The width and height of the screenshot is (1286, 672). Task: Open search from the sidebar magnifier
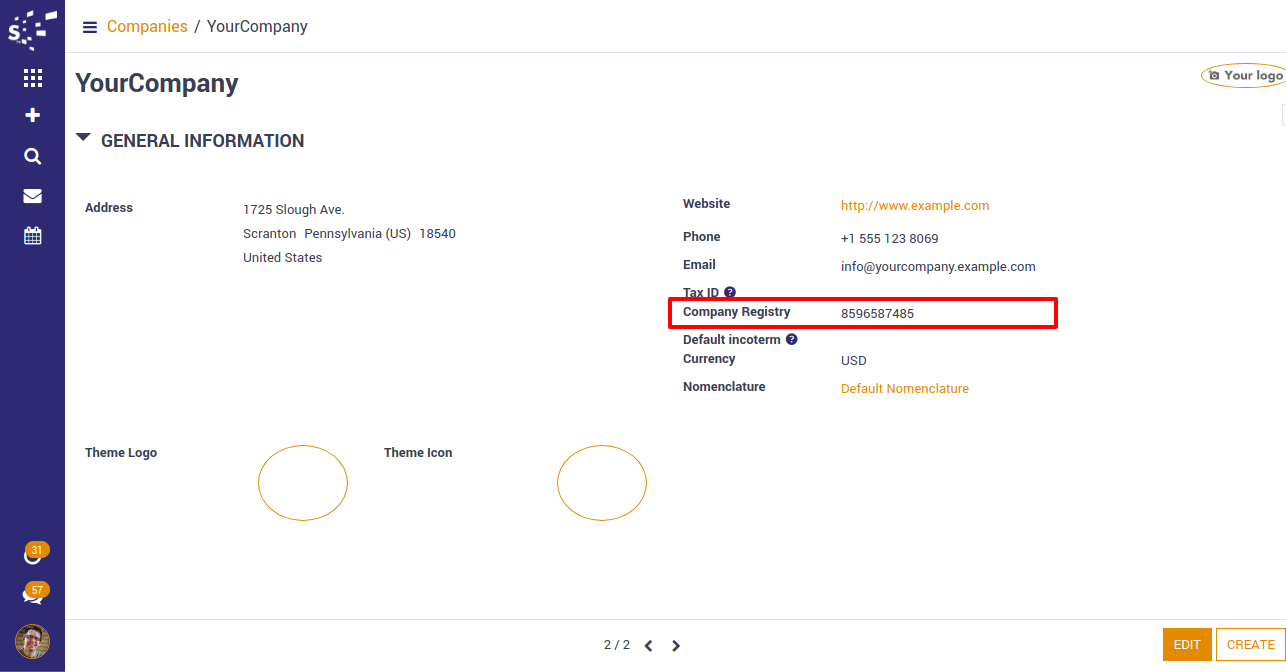(x=32, y=156)
